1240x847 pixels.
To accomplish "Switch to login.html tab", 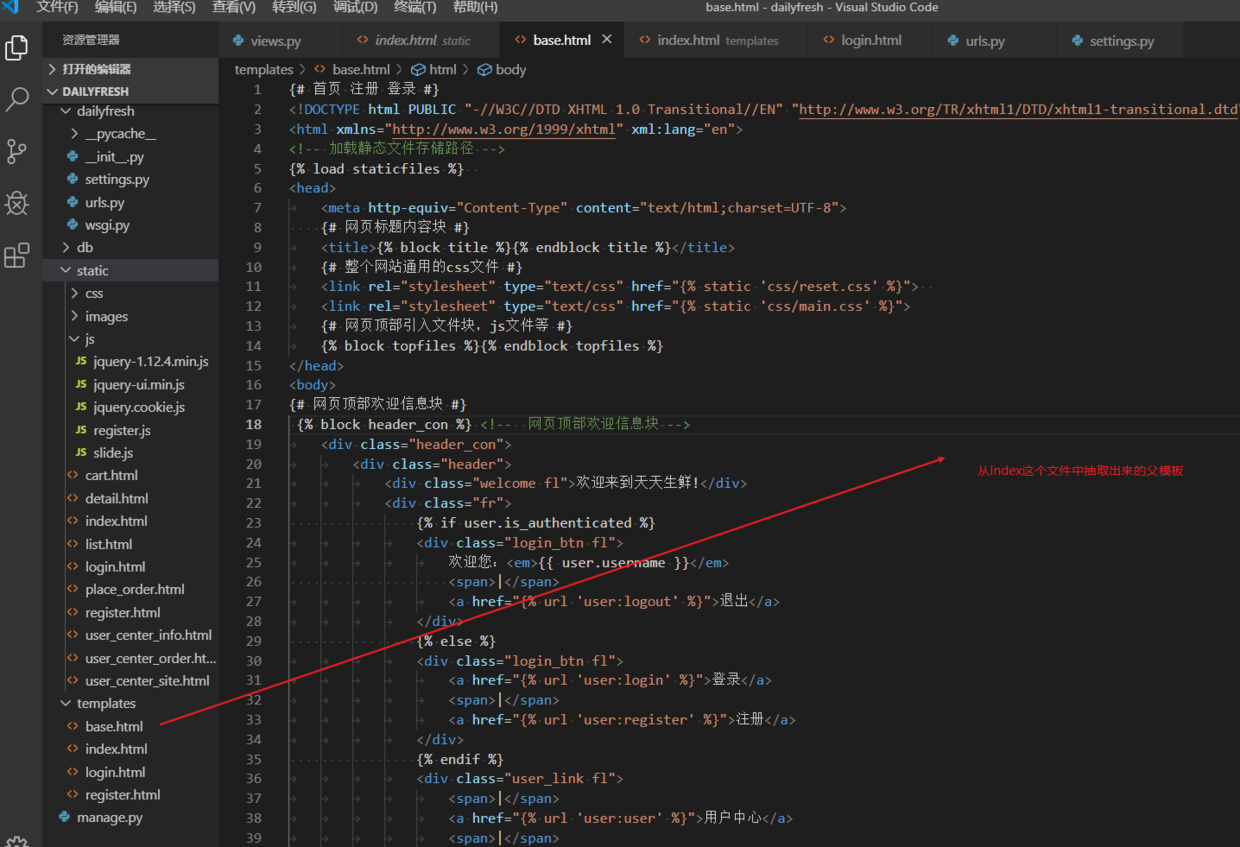I will click(x=870, y=41).
